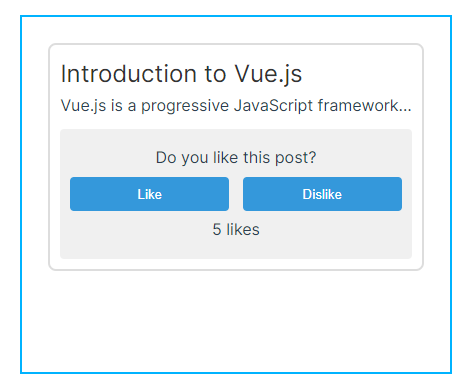The image size is (476, 389).
Task: Click the word 'progressive' in the excerpt
Action: click(185, 106)
